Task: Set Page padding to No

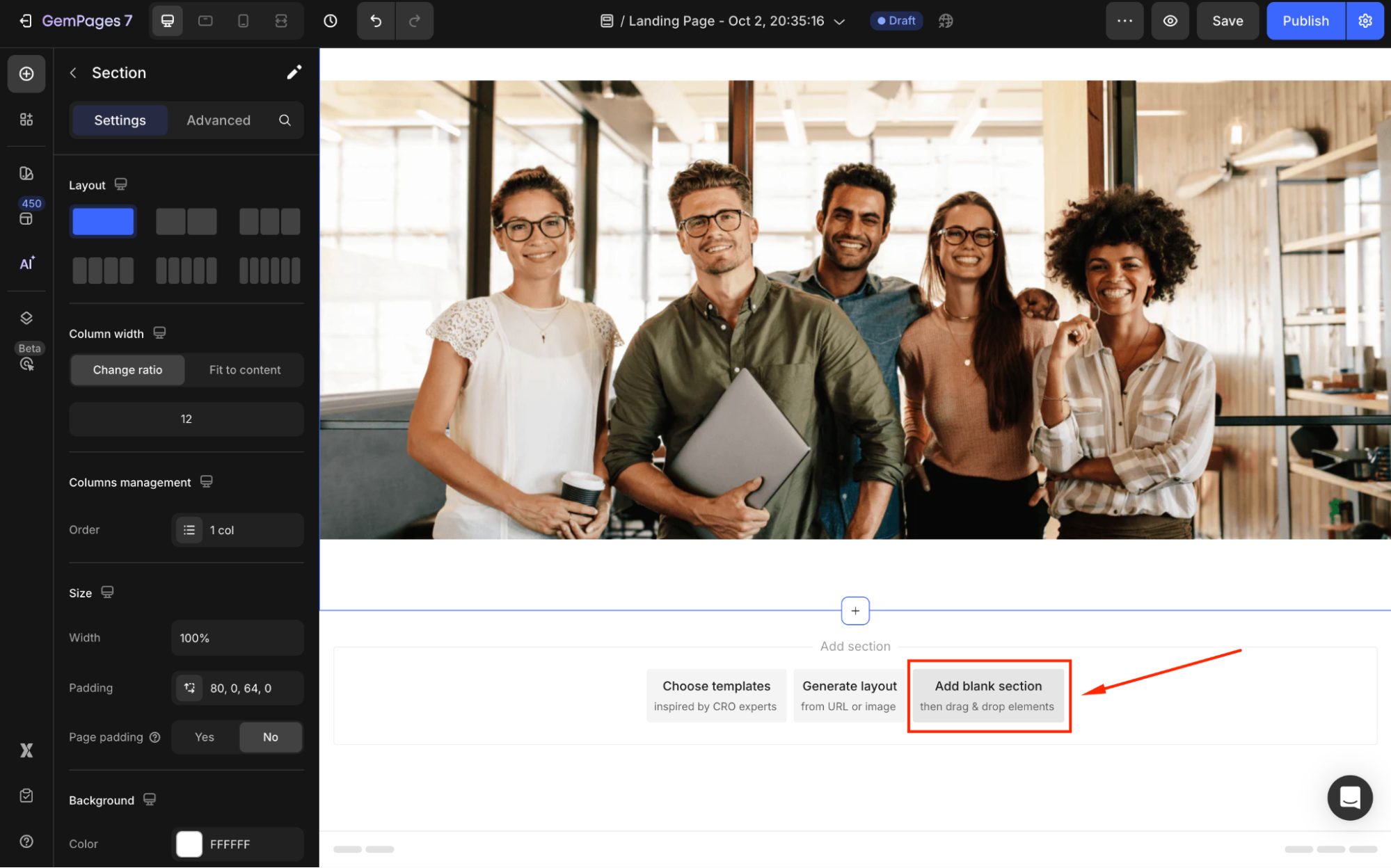Action: click(271, 737)
